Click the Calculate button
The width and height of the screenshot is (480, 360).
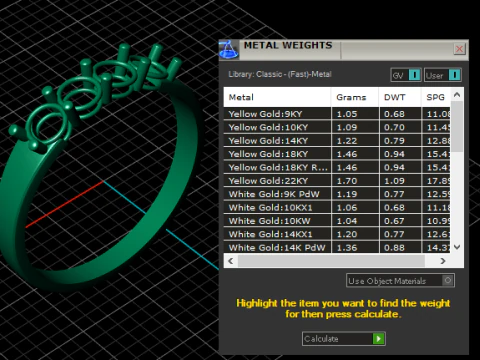[344, 339]
